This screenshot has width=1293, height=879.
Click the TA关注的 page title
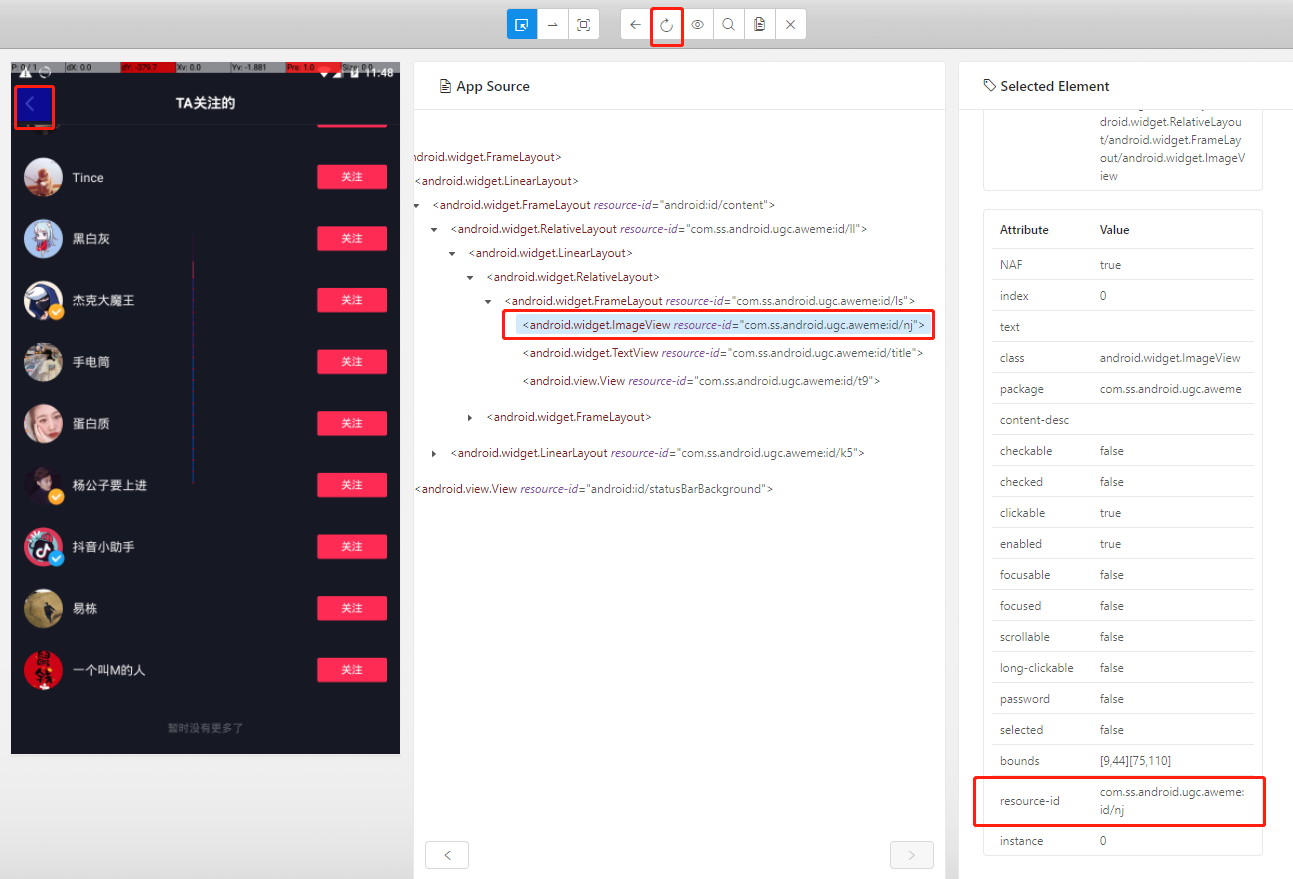pos(205,103)
